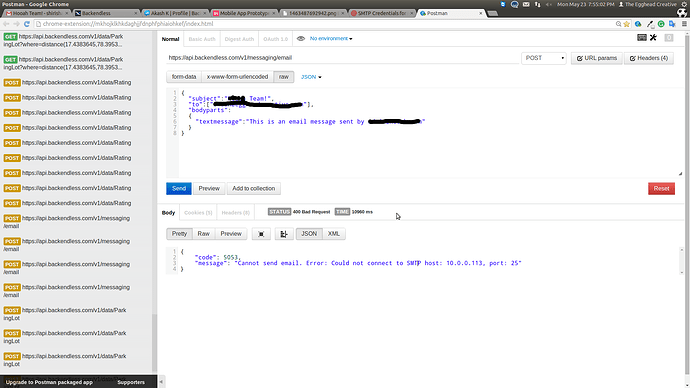The image size is (690, 388).
Task: Switch body type to form-data
Action: tap(184, 77)
